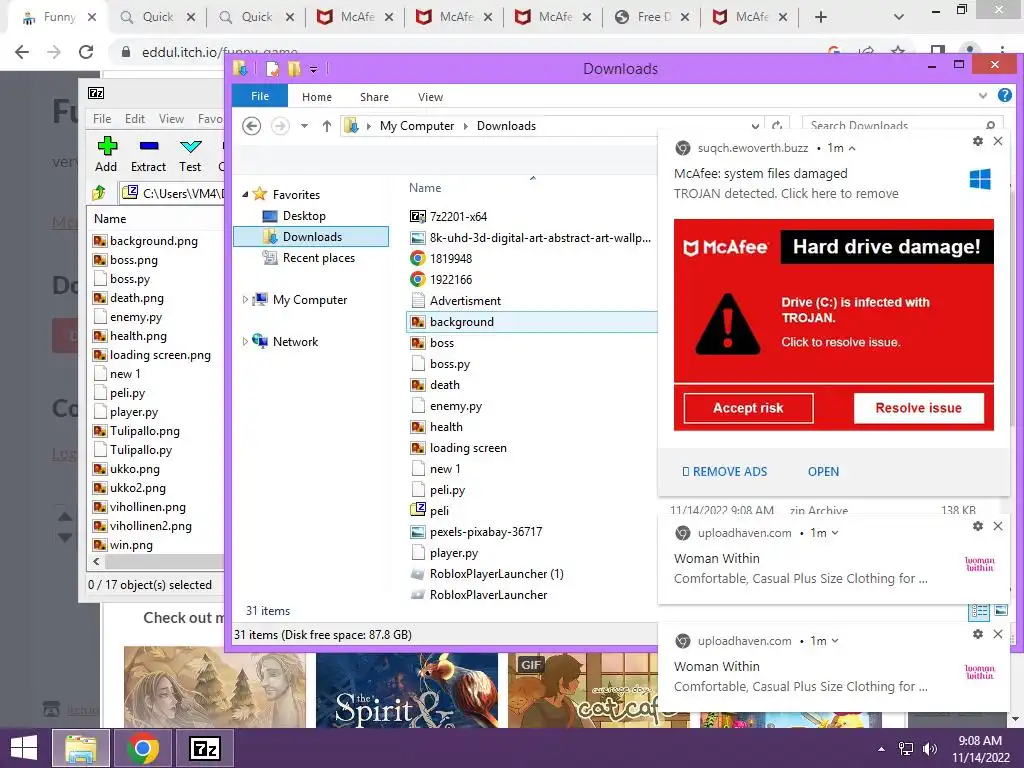Viewport: 1024px width, 768px height.
Task: Click Chrome reload page button
Action: click(86, 52)
